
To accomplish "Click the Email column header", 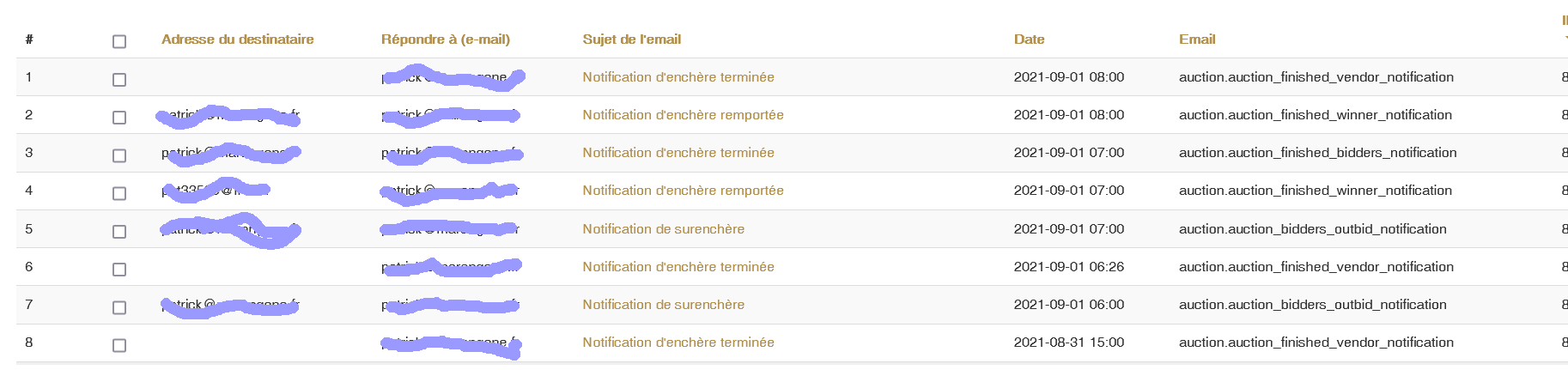I will click(1197, 39).
